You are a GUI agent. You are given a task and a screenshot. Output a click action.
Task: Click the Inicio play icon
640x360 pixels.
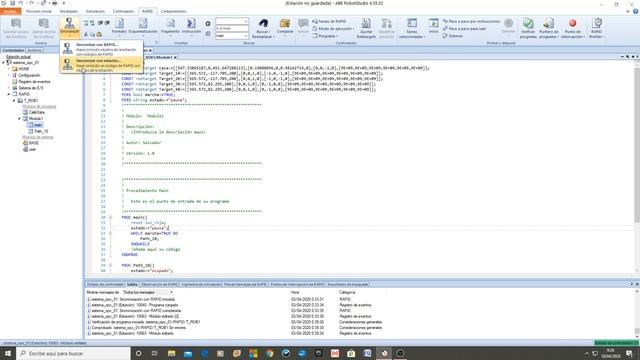click(x=433, y=26)
